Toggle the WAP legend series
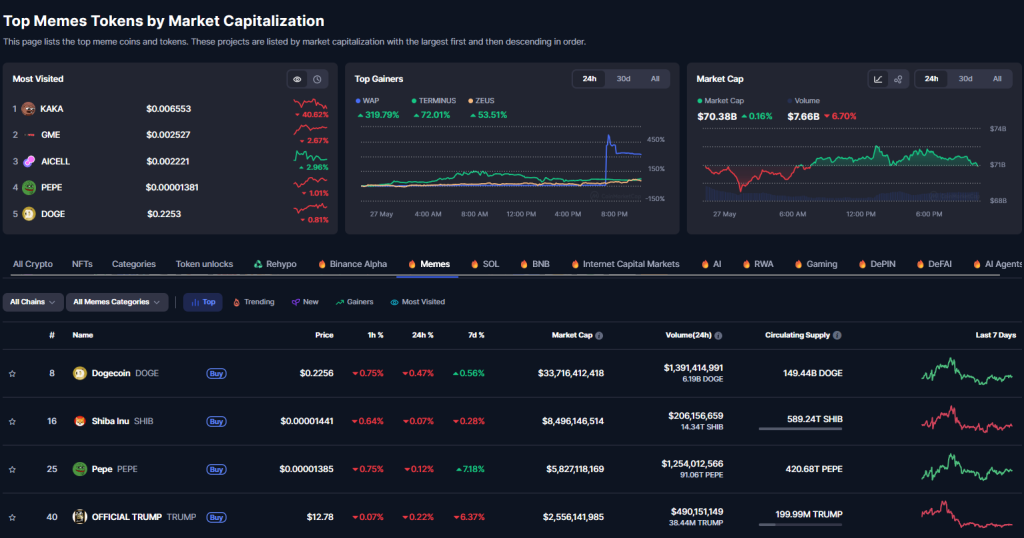Screen dimensions: 1024x538 (367, 101)
